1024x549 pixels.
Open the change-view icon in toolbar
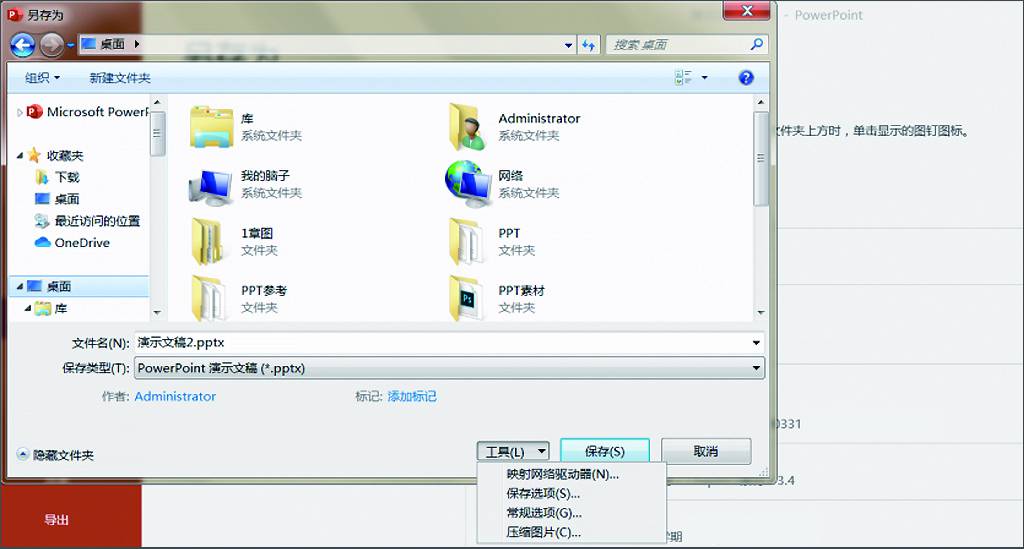pos(683,78)
